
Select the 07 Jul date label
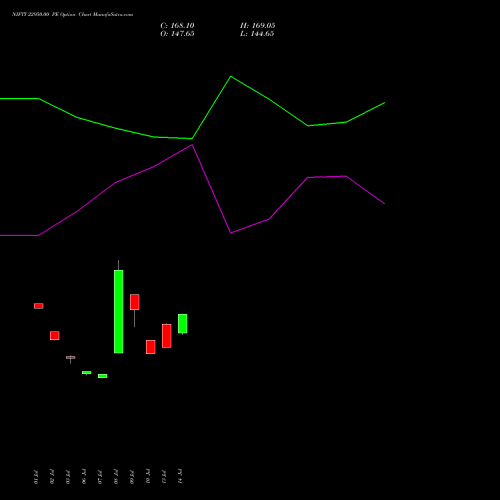tap(100, 477)
